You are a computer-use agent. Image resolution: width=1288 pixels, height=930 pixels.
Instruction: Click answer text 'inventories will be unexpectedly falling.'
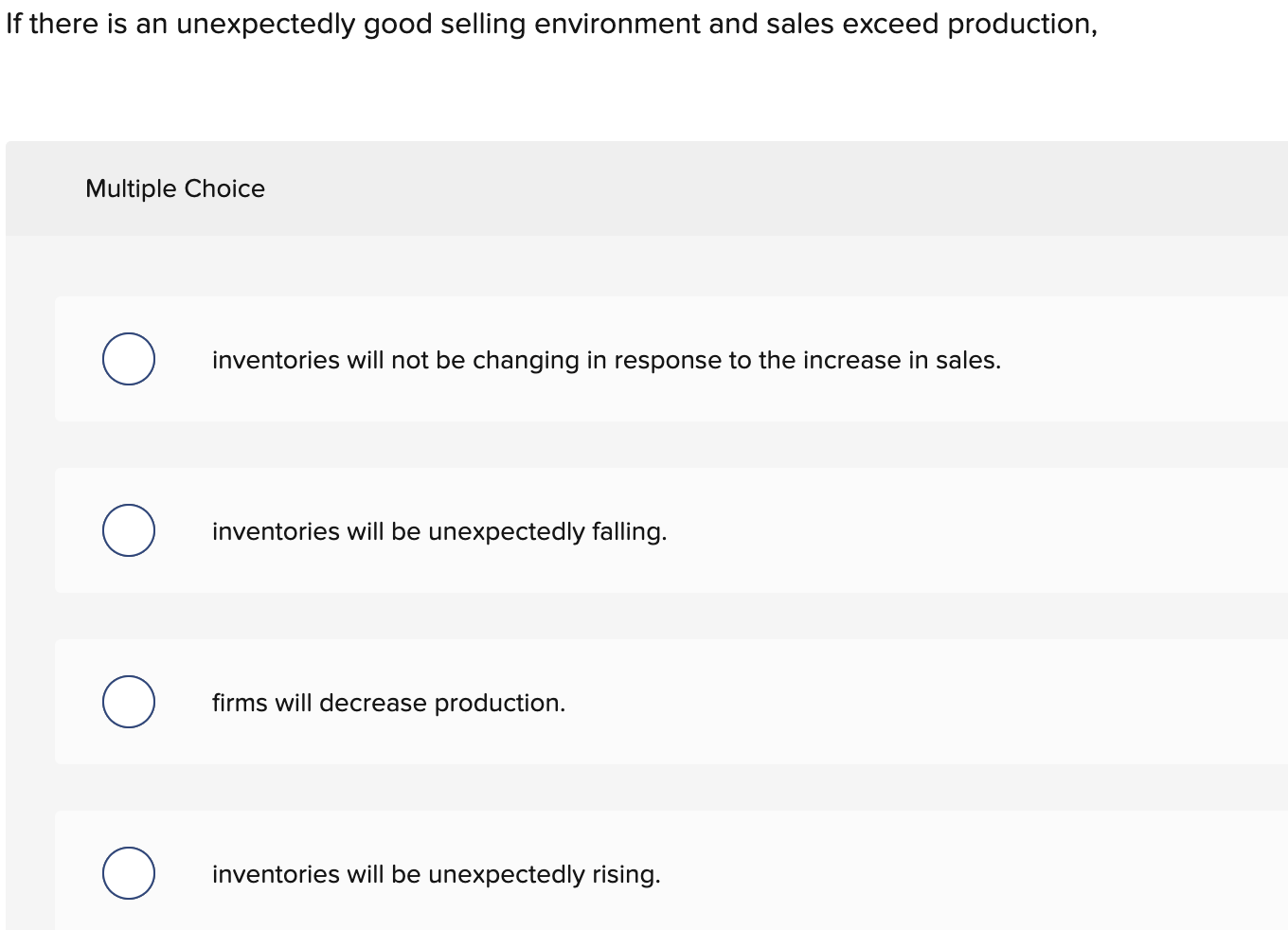(438, 531)
